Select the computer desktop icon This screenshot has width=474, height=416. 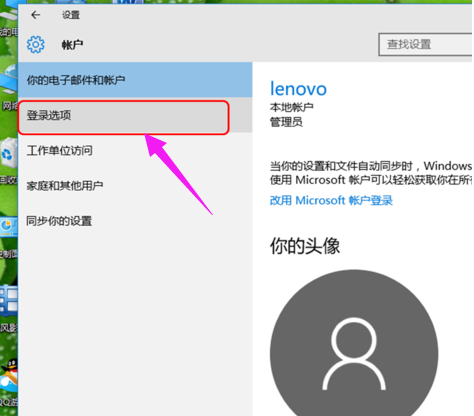tap(9, 17)
